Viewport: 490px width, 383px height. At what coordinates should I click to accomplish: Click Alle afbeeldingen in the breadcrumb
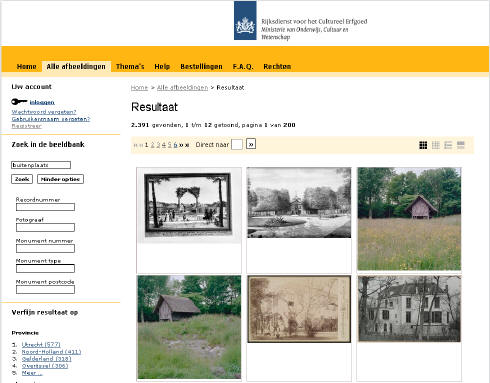(182, 87)
